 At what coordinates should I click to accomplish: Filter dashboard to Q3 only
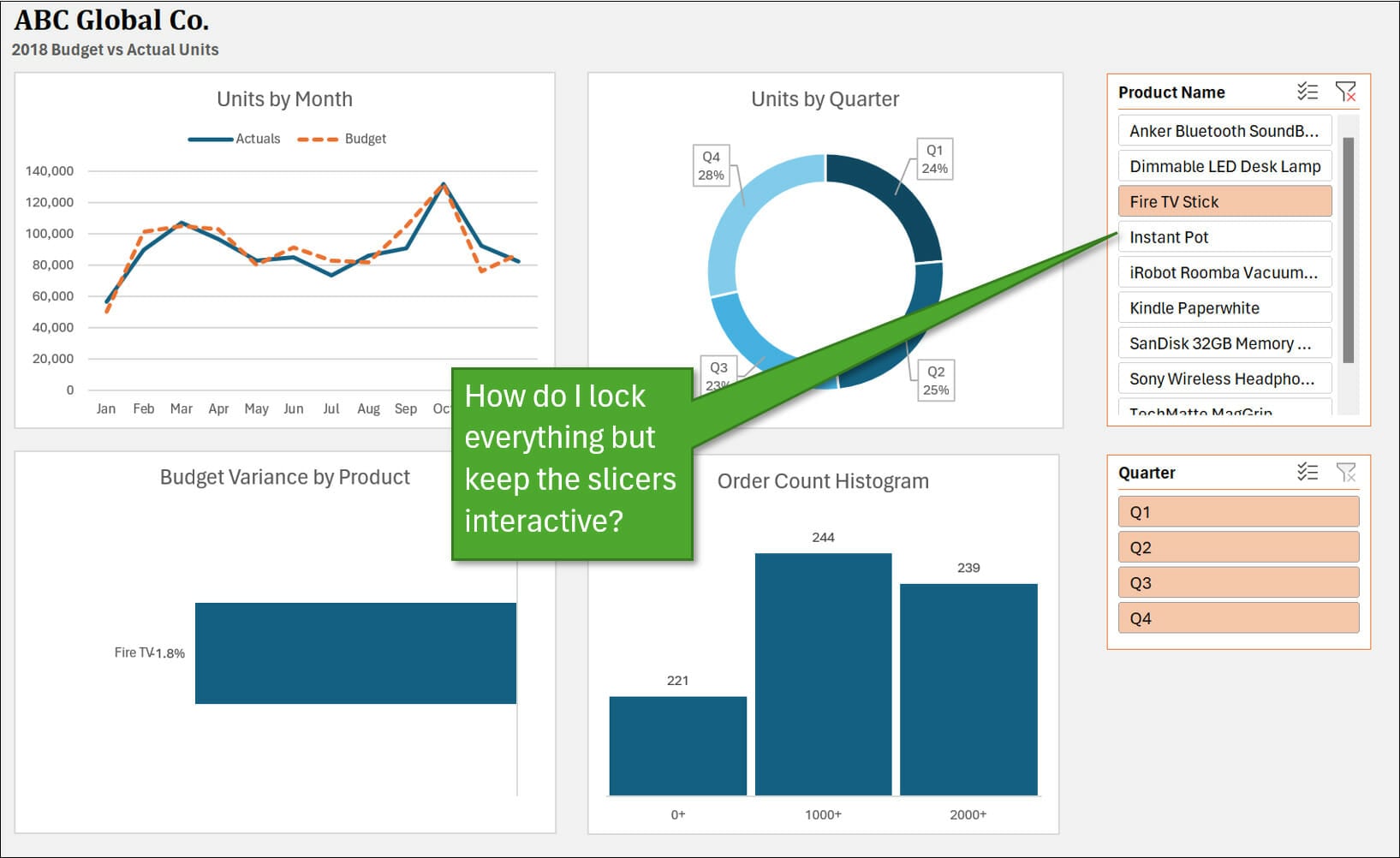(x=1237, y=583)
